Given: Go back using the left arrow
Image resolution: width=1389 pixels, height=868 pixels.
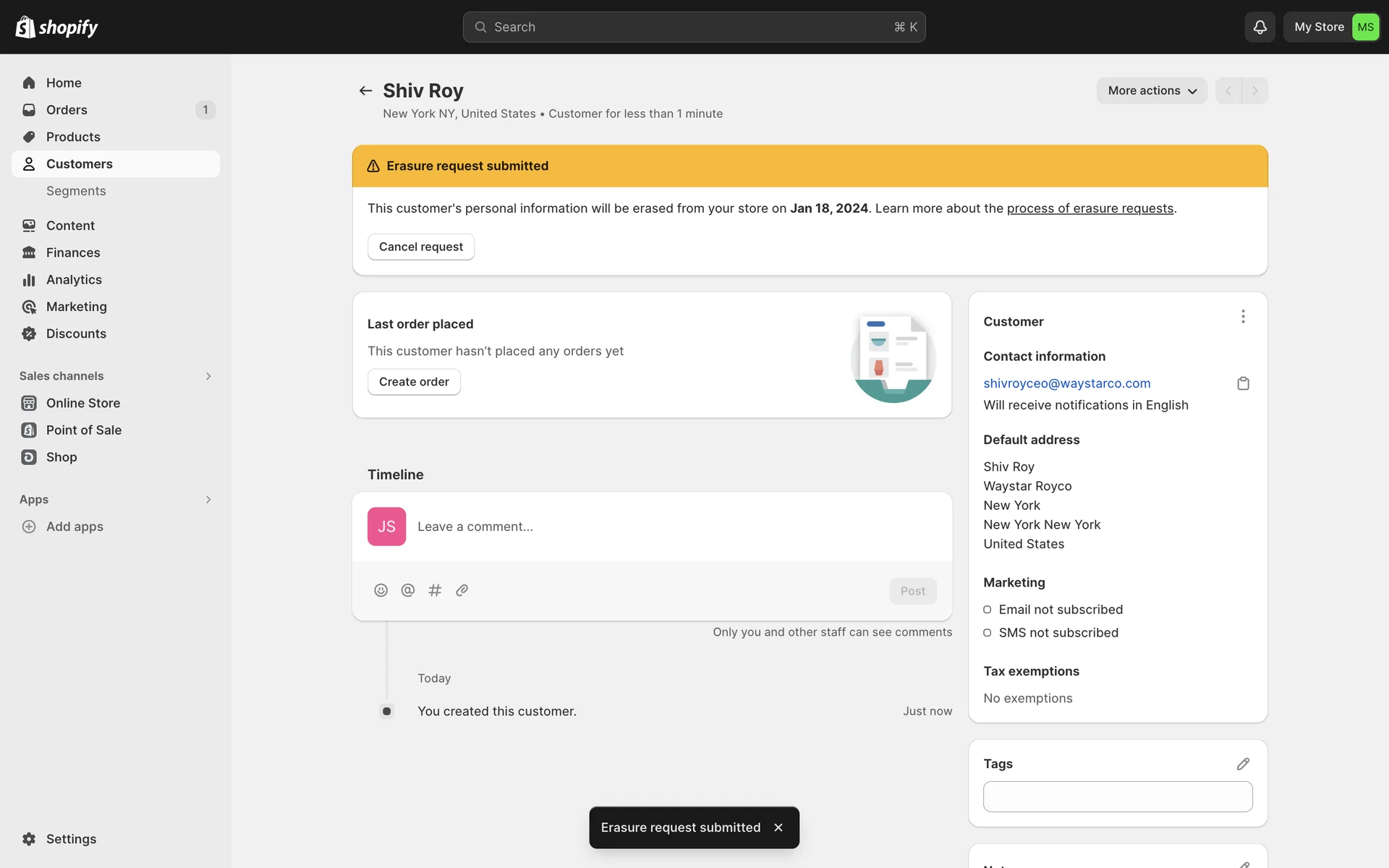Looking at the screenshot, I should pyautogui.click(x=365, y=90).
